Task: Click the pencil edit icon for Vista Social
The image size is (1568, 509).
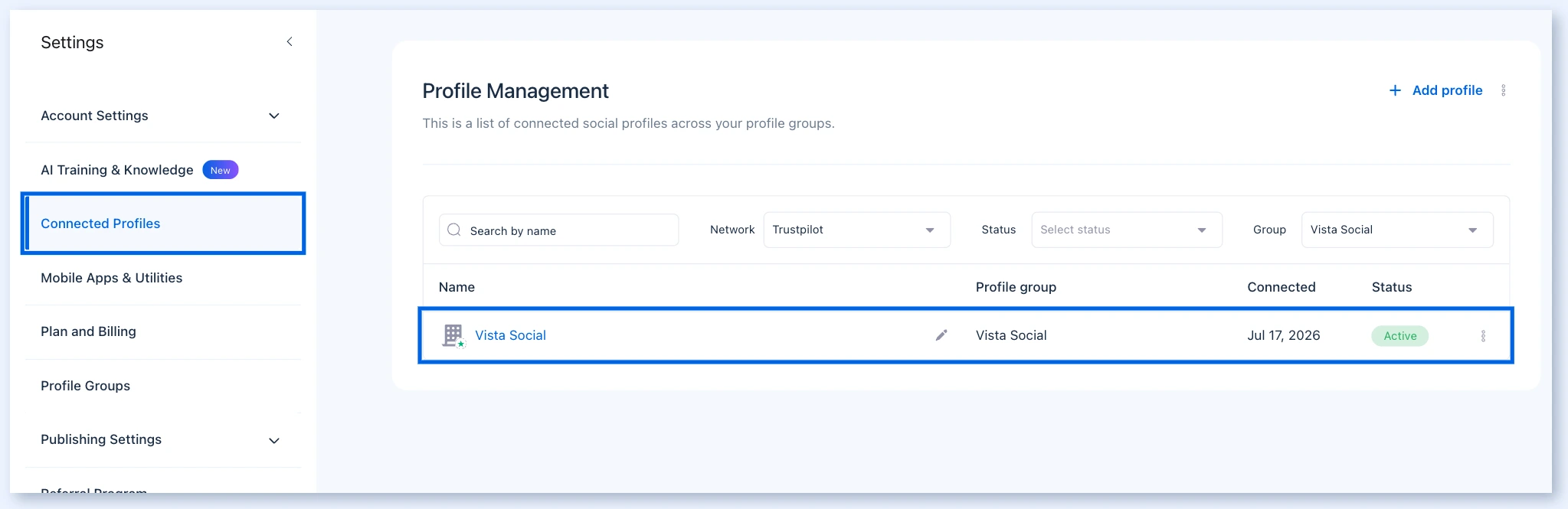Action: 941,335
